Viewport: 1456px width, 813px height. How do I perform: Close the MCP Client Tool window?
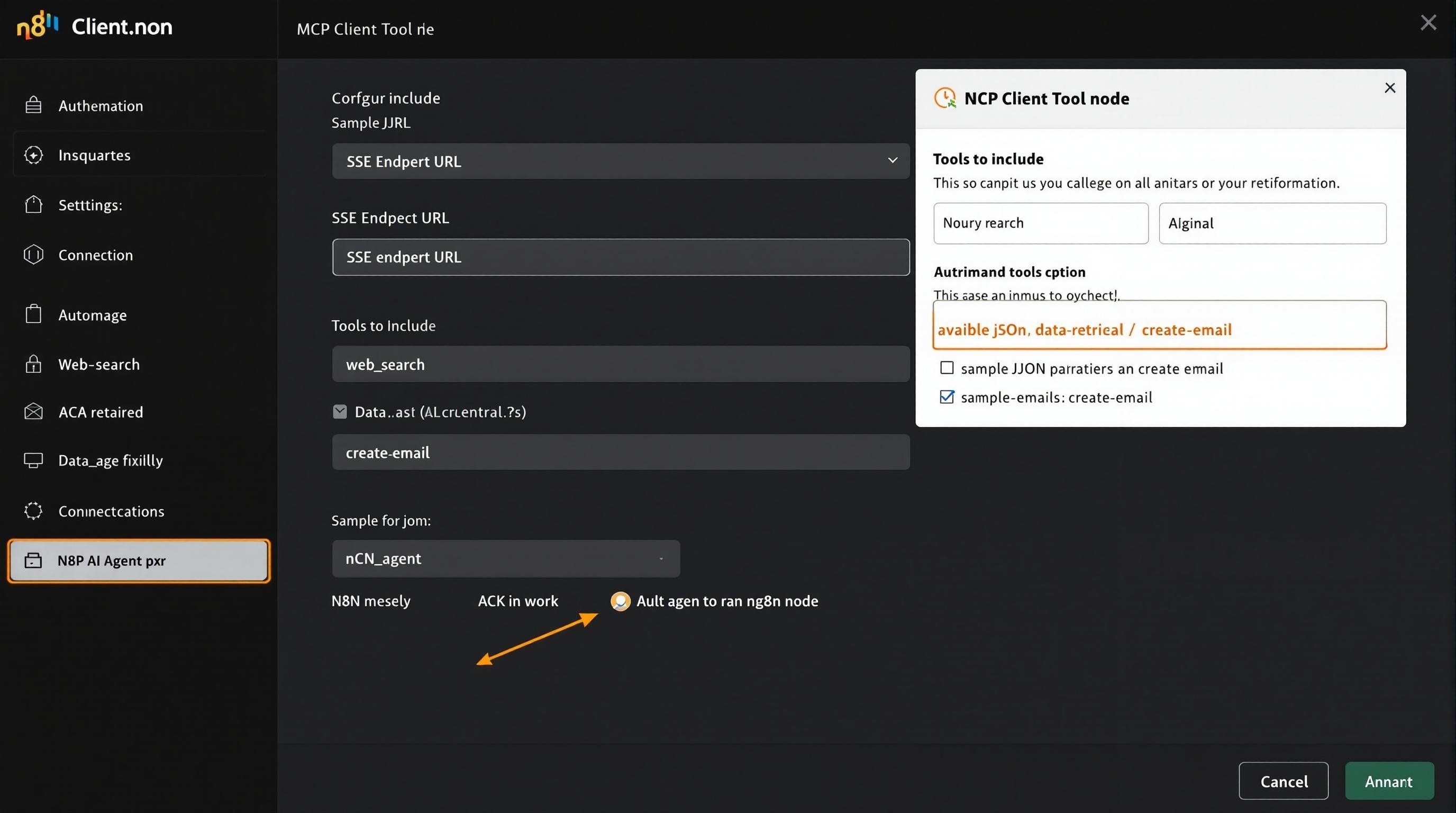click(1428, 23)
